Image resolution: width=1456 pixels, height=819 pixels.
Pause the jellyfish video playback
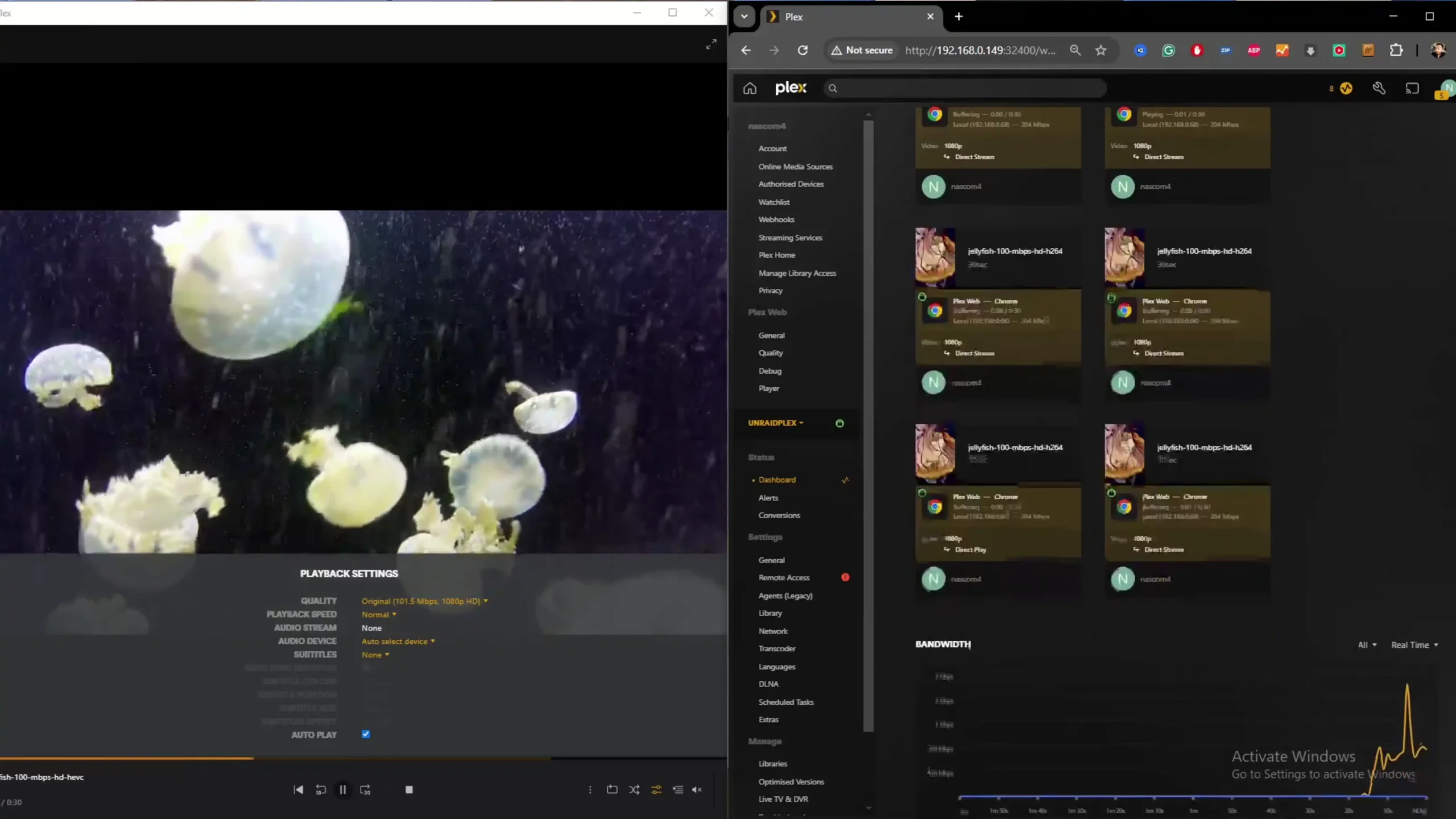pyautogui.click(x=343, y=789)
